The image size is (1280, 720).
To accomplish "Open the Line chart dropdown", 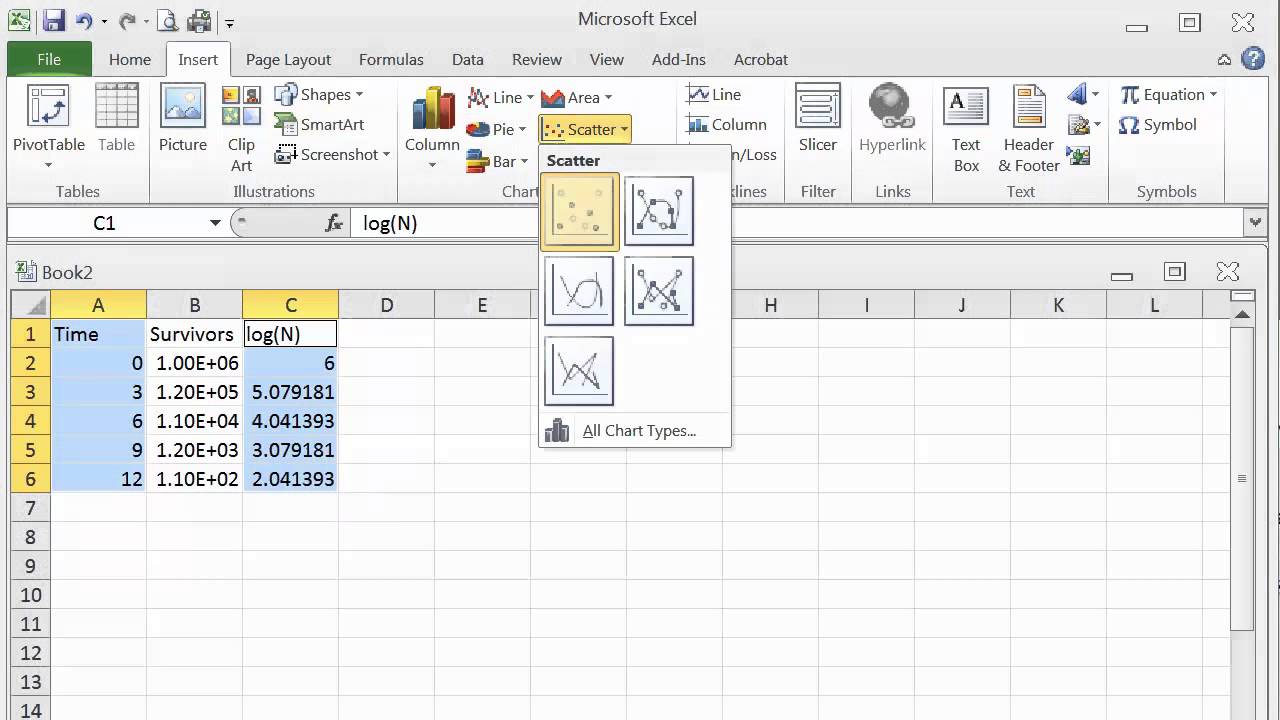I will point(501,97).
